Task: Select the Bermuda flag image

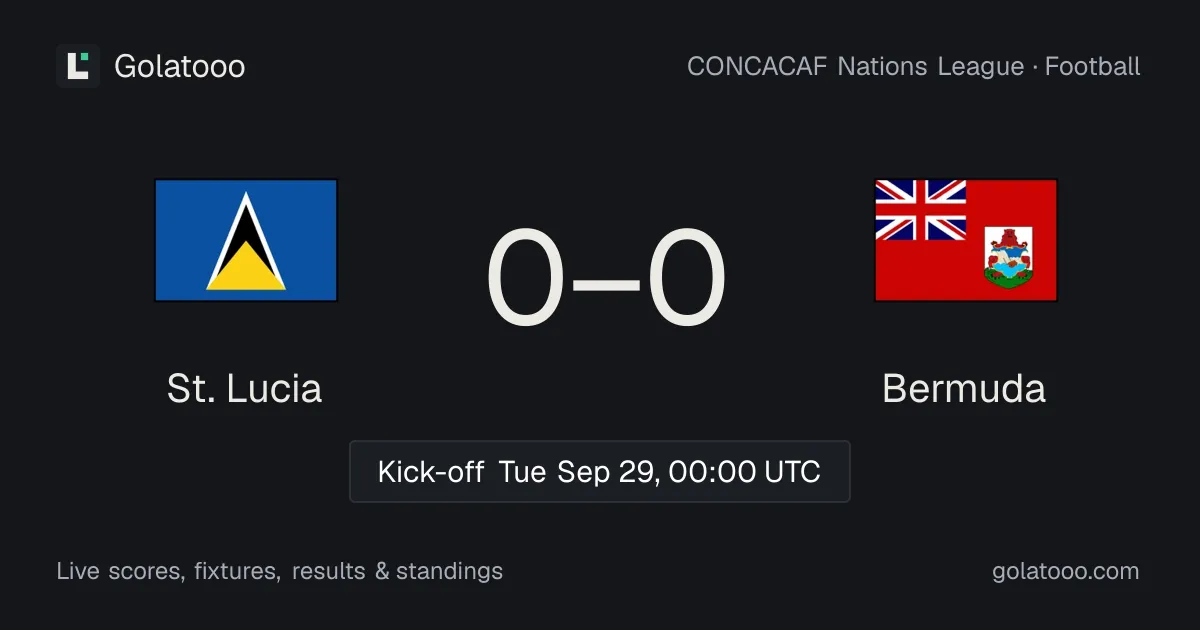Action: point(966,240)
